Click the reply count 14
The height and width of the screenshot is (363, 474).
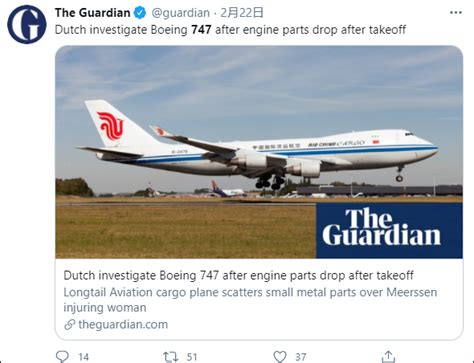(84, 357)
